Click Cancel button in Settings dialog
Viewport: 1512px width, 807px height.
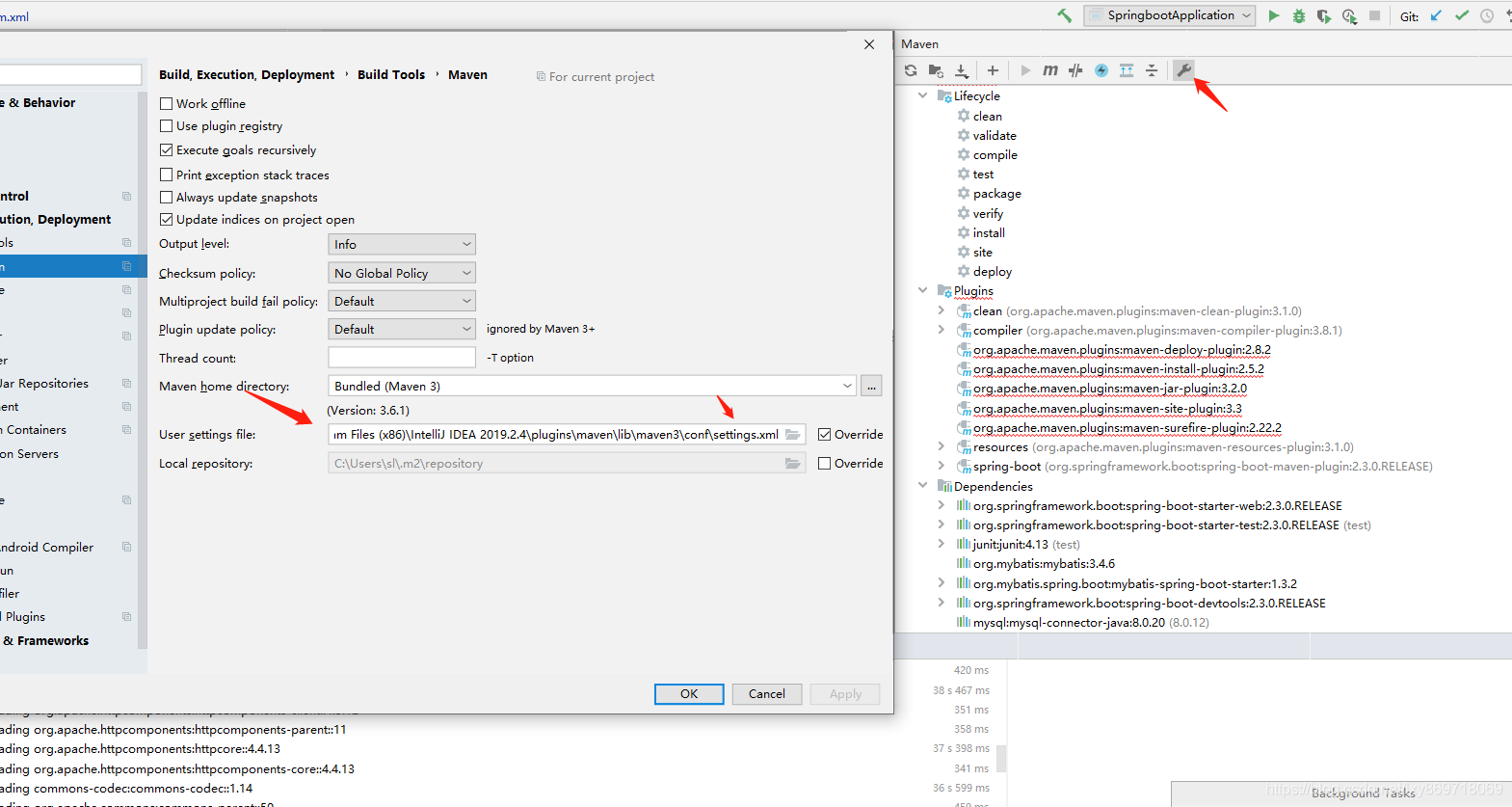click(x=767, y=694)
